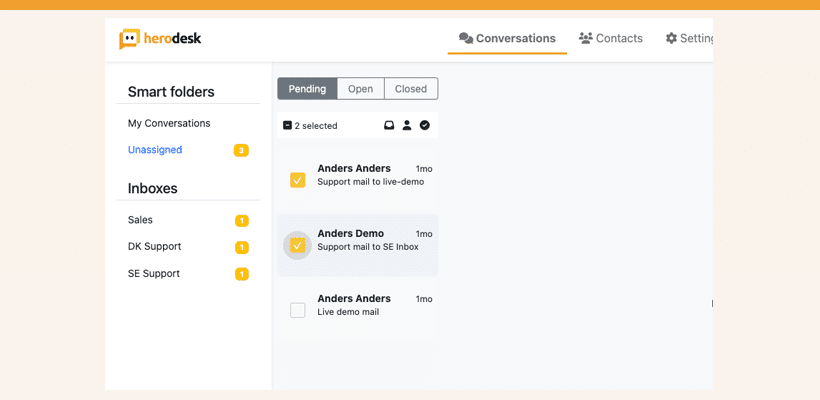Viewport: 820px width, 400px height.
Task: Deselect all with the '2 selected' checkbox
Action: (x=287, y=125)
